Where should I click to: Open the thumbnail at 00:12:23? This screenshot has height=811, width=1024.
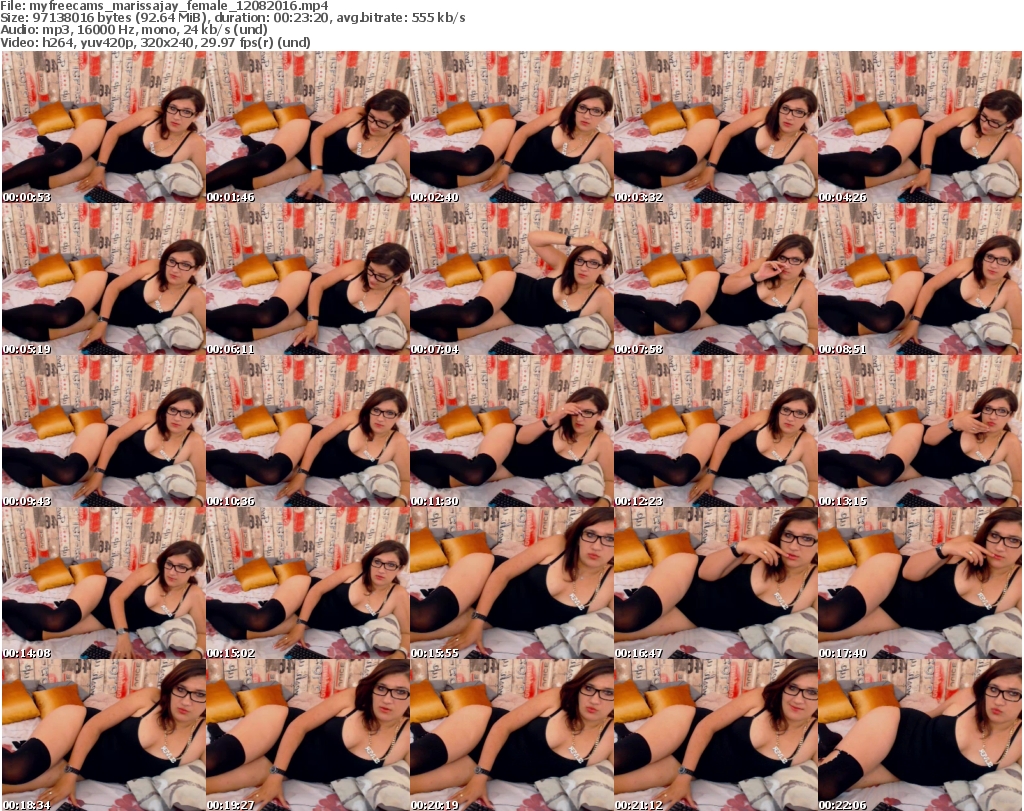click(716, 431)
